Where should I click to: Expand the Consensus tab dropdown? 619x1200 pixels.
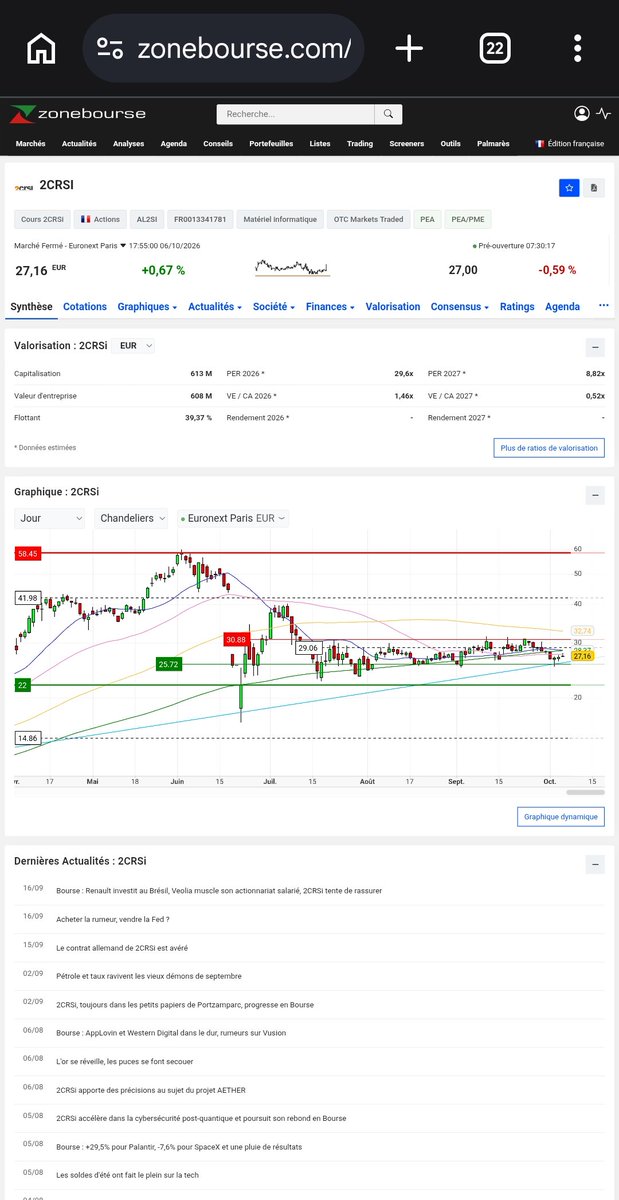pos(460,307)
